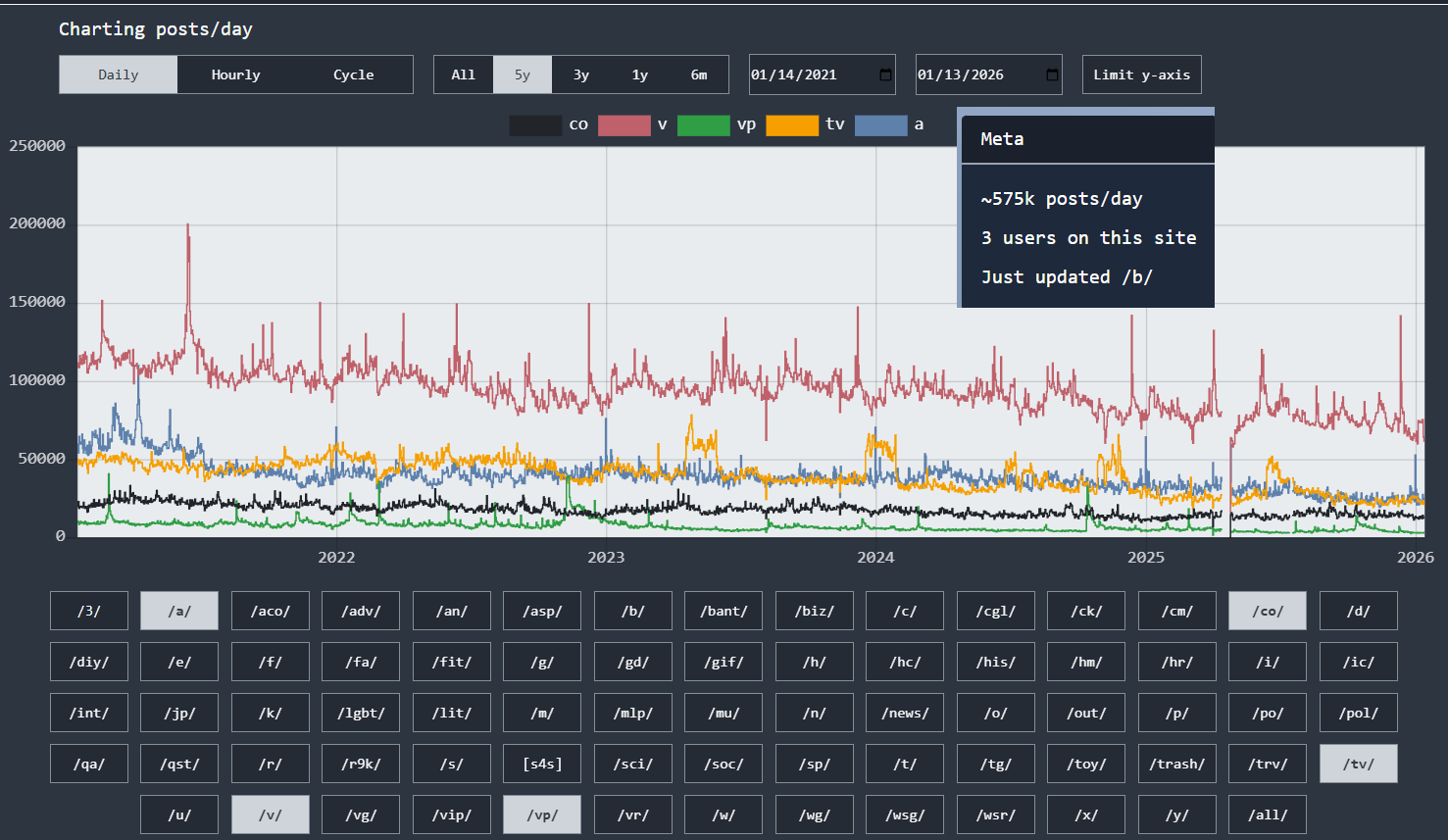This screenshot has width=1448, height=840.
Task: Select the /adv/ board button
Action: point(361,611)
